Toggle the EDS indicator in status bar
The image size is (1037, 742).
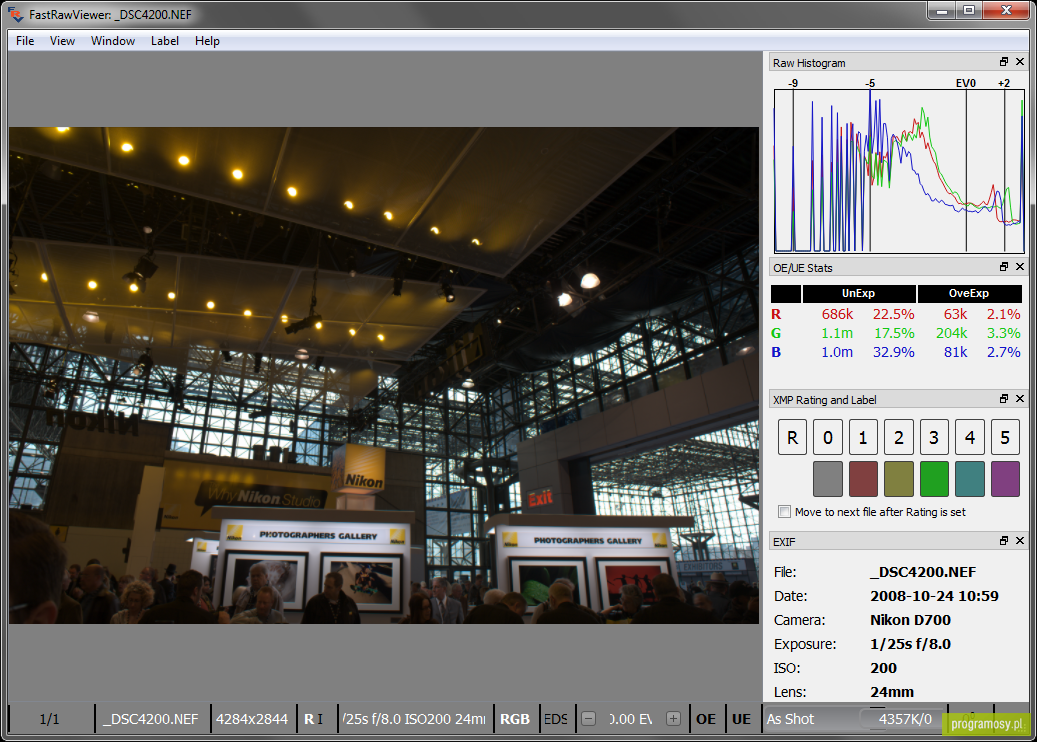[556, 719]
